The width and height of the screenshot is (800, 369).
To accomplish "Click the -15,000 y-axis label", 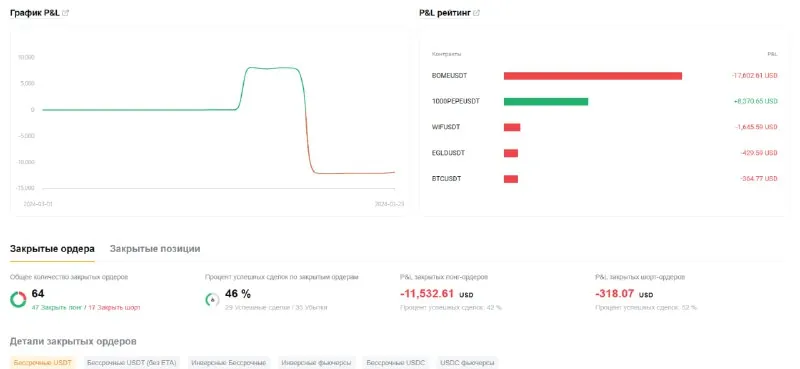I will pyautogui.click(x=24, y=188).
